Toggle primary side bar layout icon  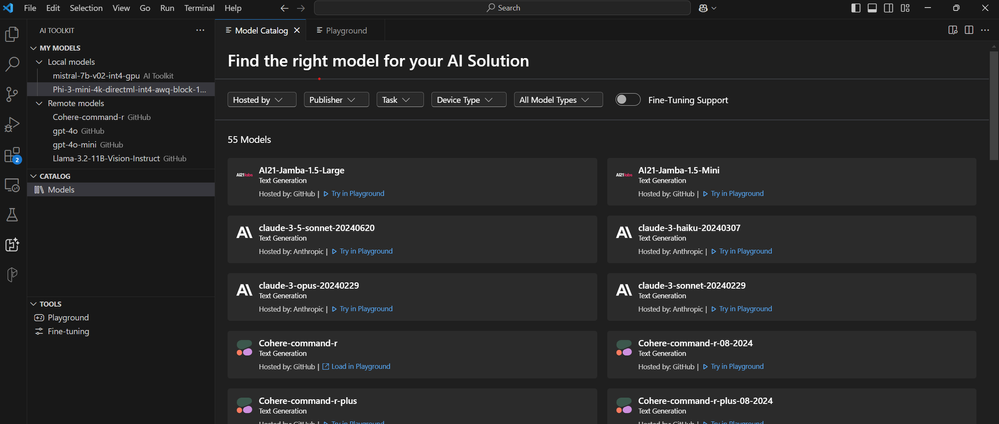(x=856, y=8)
